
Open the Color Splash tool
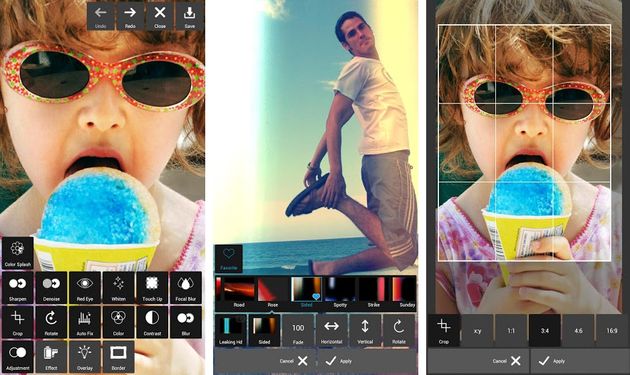click(18, 253)
